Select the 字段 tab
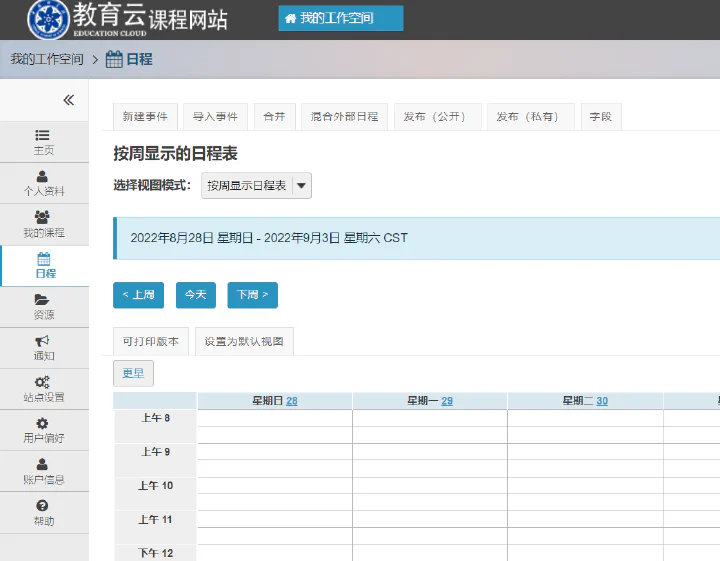 coord(601,117)
